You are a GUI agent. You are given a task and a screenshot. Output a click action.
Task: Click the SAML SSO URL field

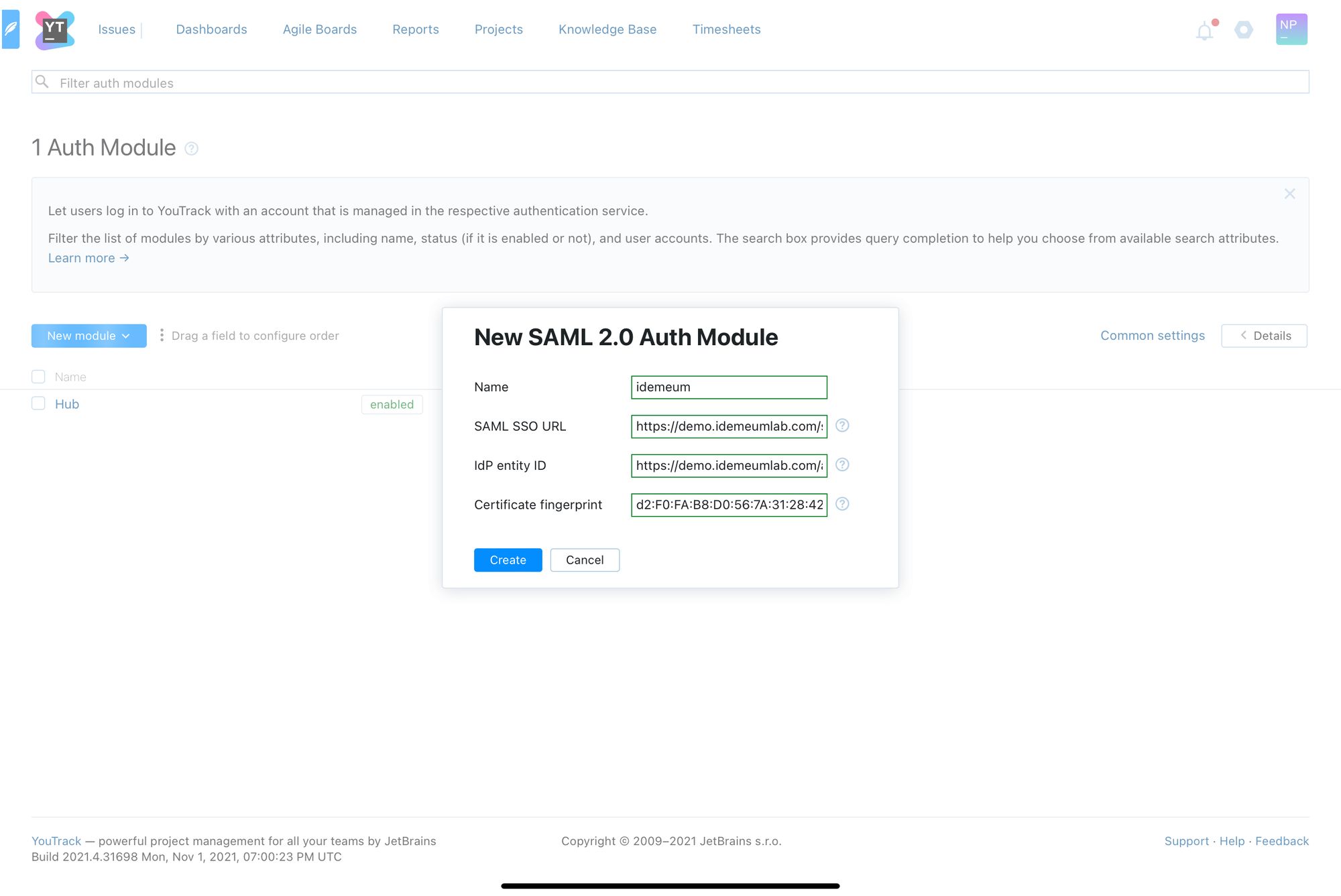729,426
